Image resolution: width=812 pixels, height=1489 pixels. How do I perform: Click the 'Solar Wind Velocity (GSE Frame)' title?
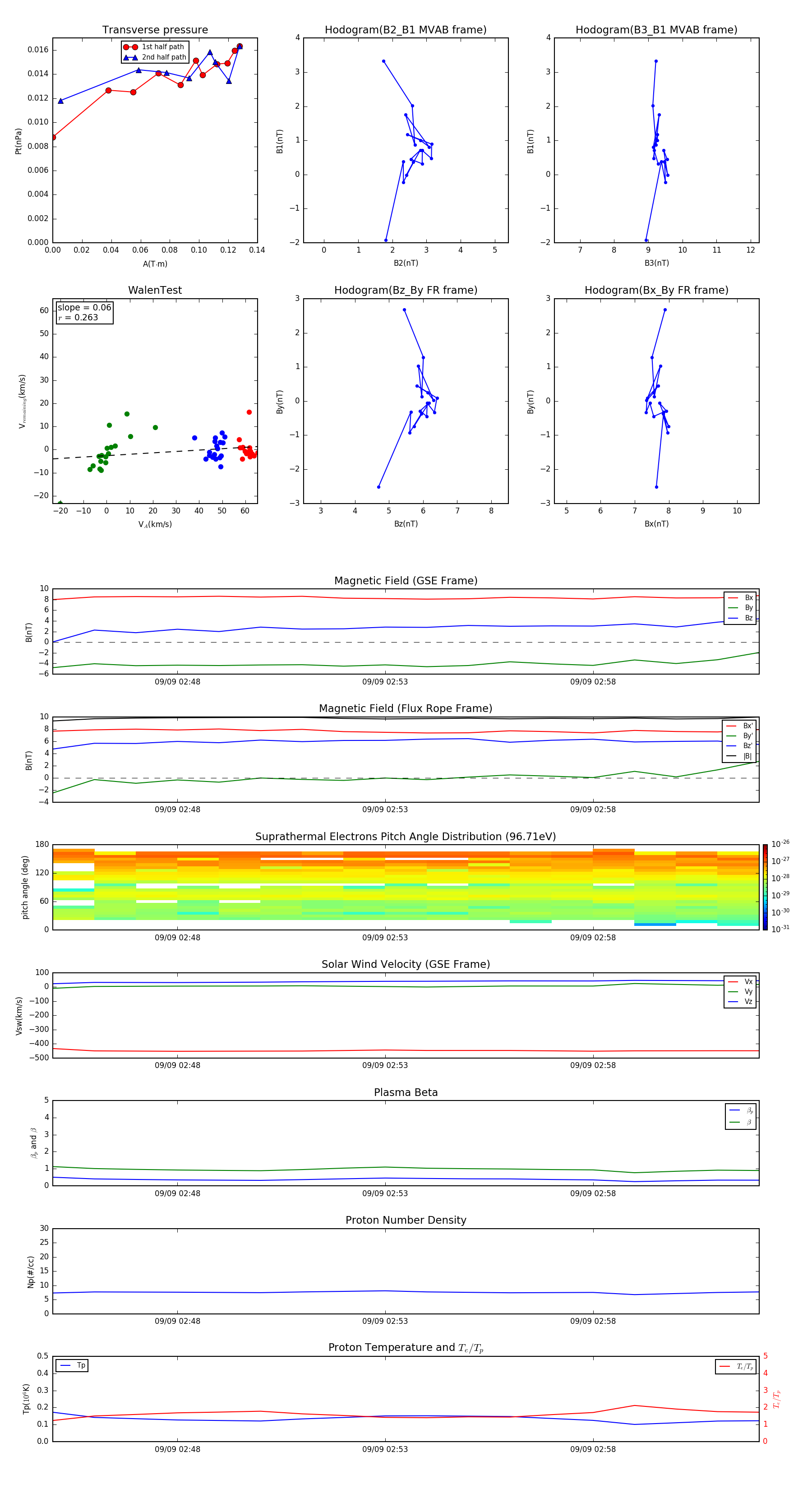click(406, 965)
